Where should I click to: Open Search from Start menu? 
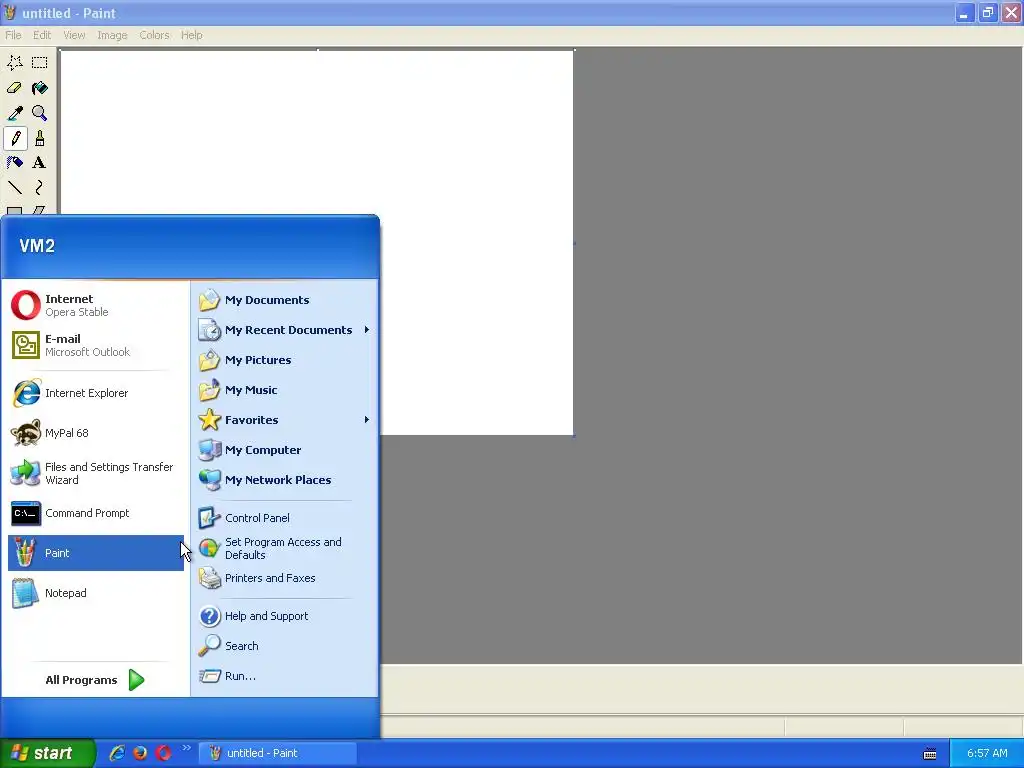tap(285, 646)
